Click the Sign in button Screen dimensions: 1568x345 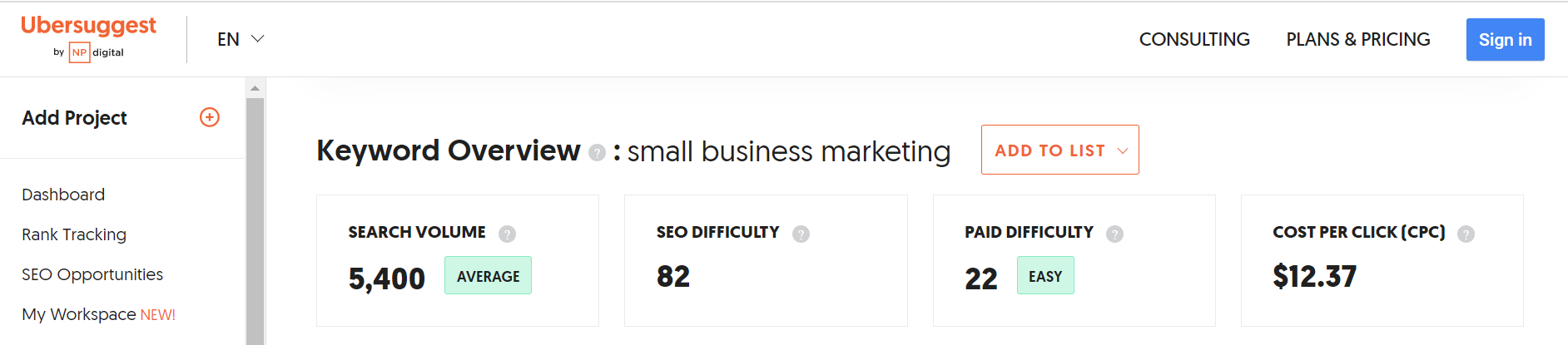[x=1505, y=39]
